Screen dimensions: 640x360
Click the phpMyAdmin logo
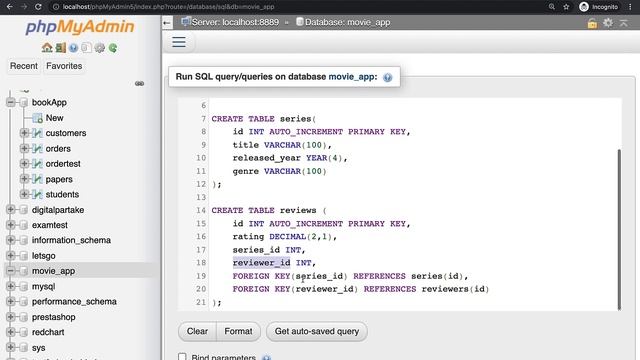click(x=80, y=27)
